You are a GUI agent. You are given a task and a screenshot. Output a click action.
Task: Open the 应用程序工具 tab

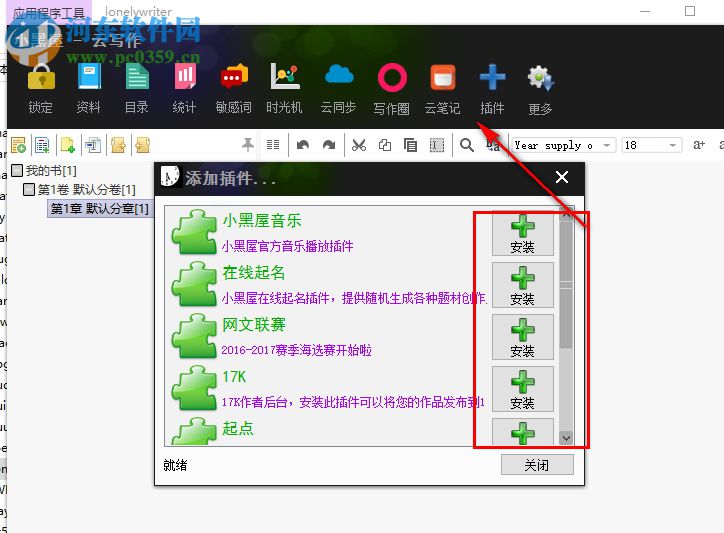tap(48, 12)
